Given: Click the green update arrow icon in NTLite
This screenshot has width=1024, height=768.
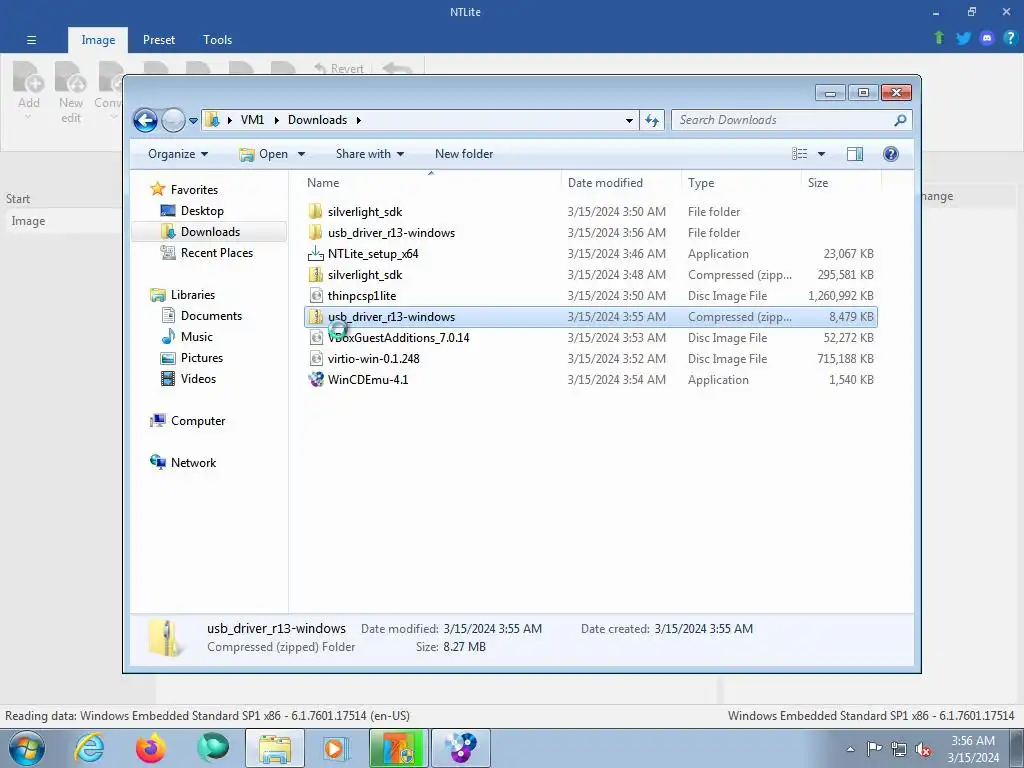Looking at the screenshot, I should 939,38.
